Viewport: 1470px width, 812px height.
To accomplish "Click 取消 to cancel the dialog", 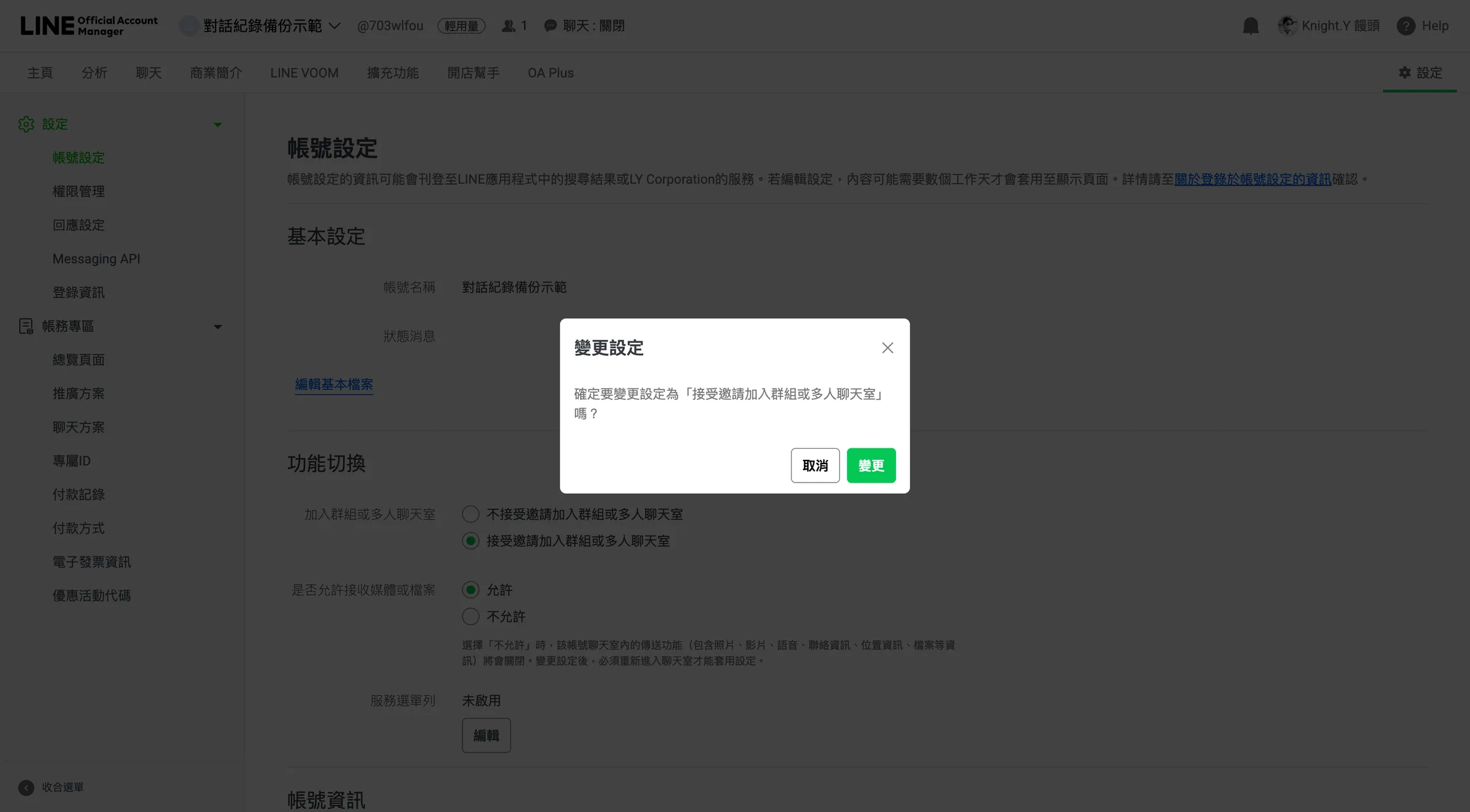I will pyautogui.click(x=815, y=465).
